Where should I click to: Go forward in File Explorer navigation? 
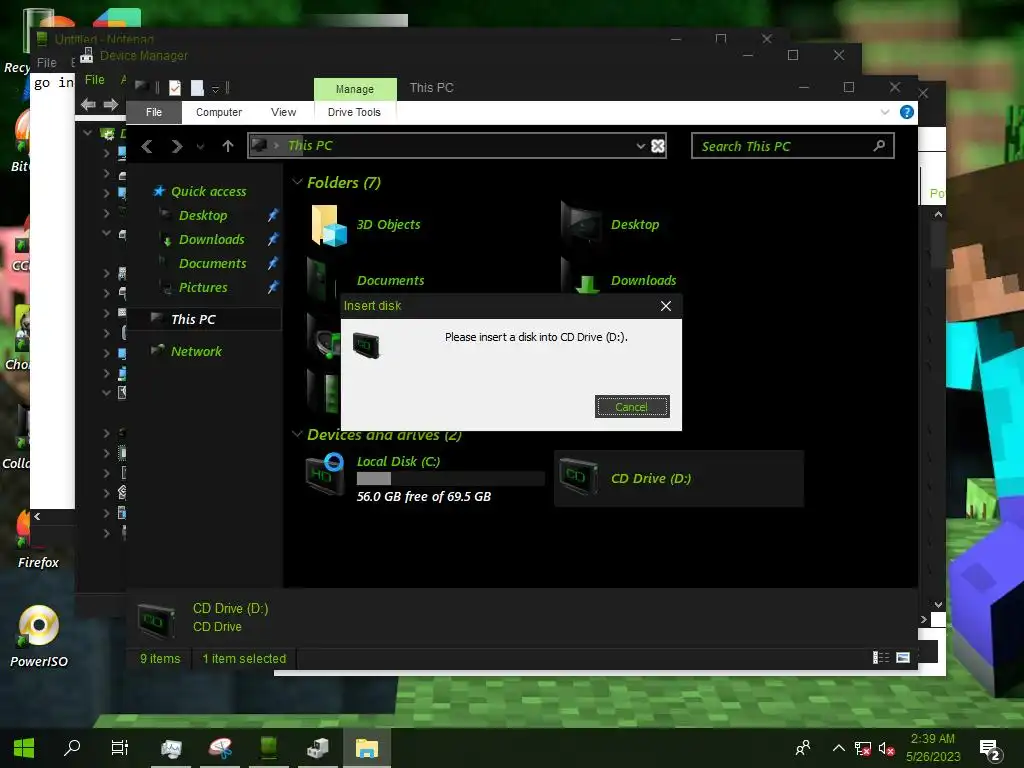click(176, 146)
